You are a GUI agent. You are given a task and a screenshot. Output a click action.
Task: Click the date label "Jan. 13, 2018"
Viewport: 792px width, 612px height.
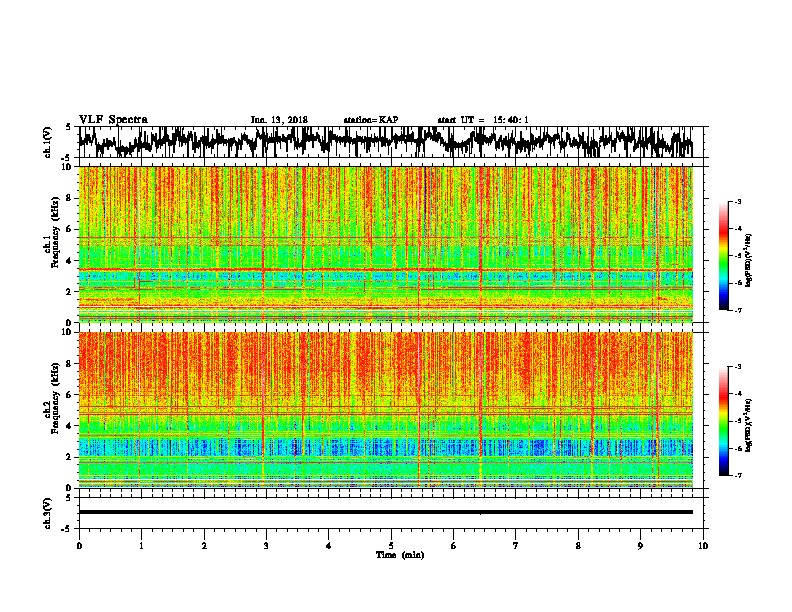pyautogui.click(x=279, y=120)
